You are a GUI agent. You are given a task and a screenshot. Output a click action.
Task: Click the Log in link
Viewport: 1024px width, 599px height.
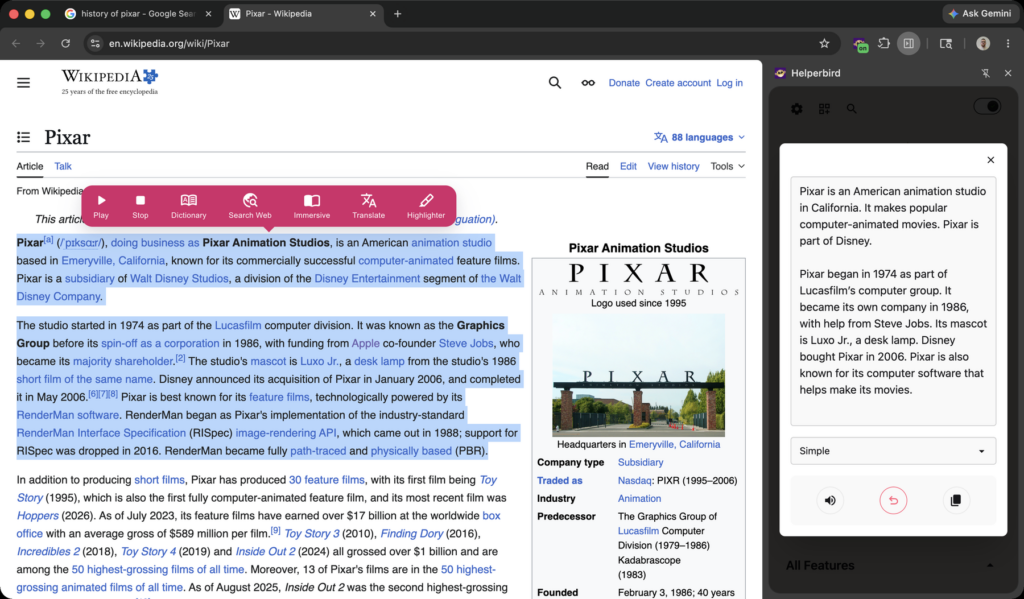729,83
